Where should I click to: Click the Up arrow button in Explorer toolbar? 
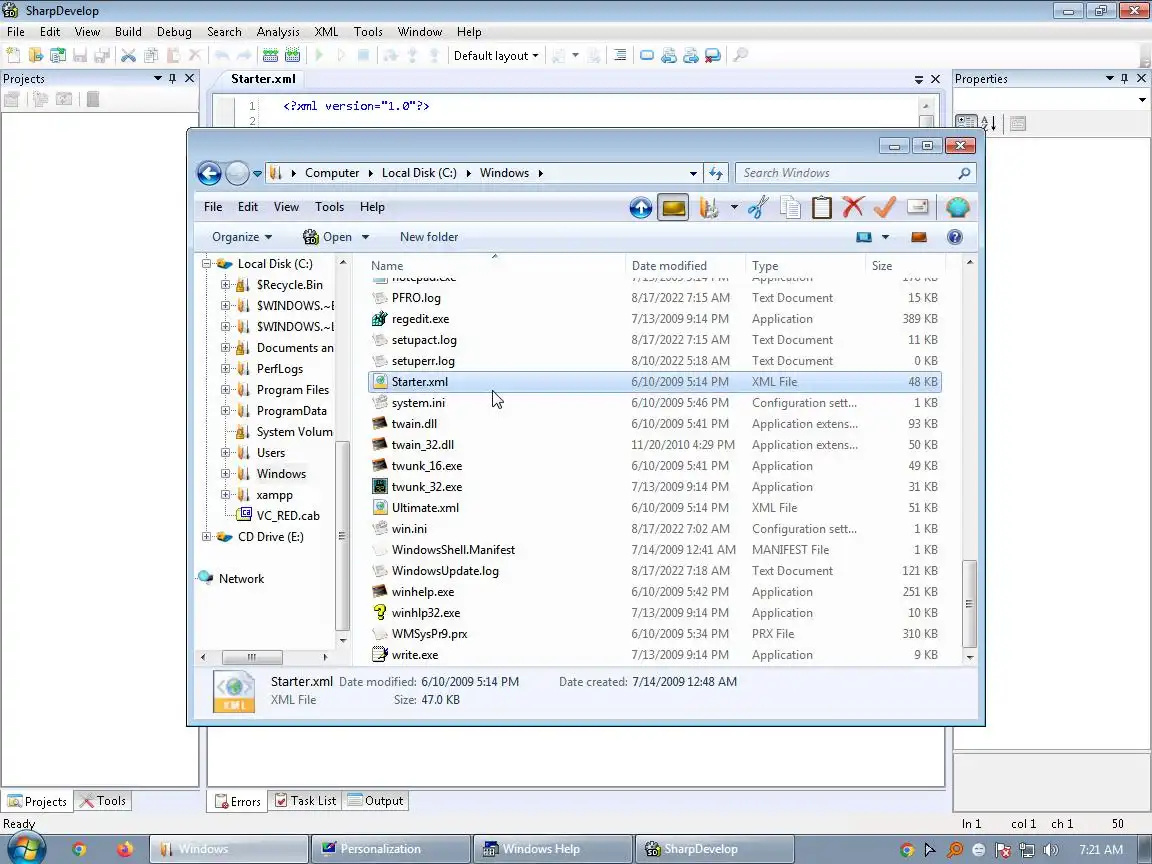coord(641,208)
